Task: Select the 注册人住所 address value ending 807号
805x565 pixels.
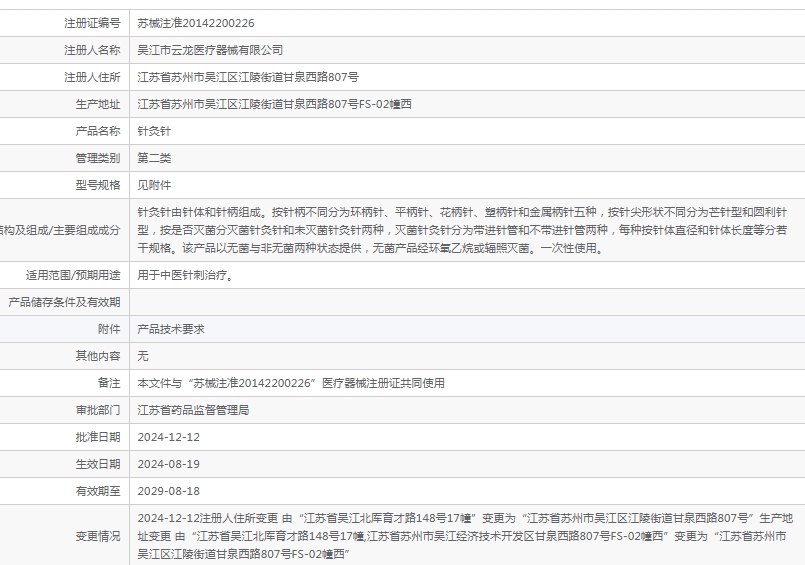Action: point(248,77)
